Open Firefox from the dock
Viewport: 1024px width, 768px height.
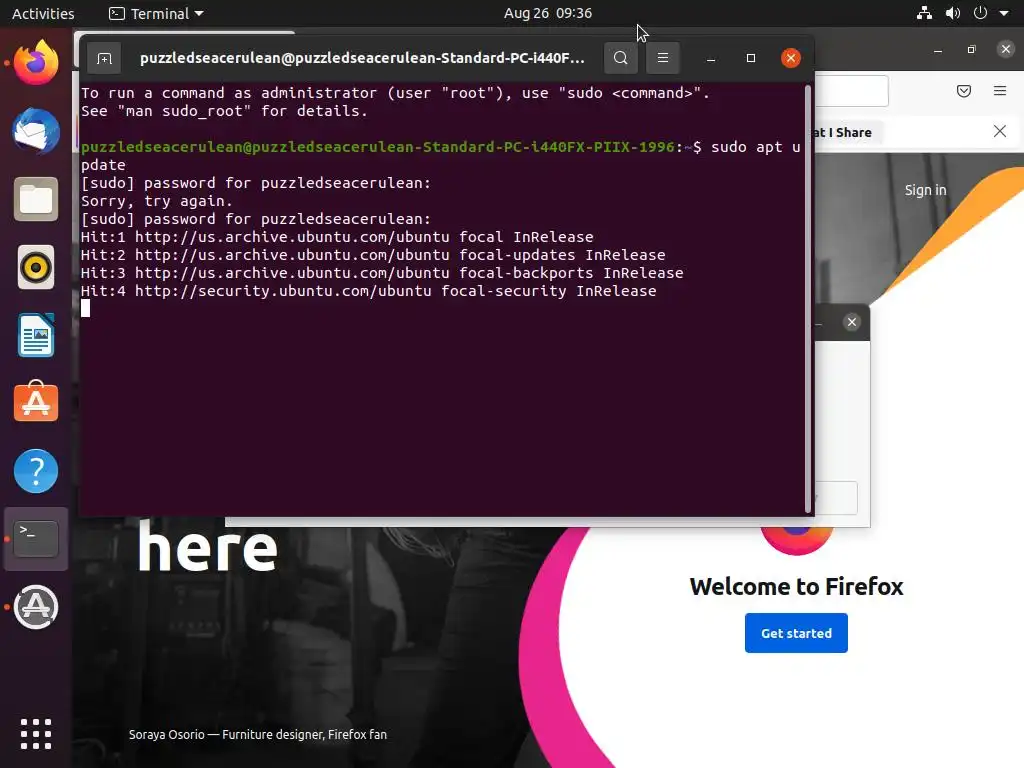[36, 63]
